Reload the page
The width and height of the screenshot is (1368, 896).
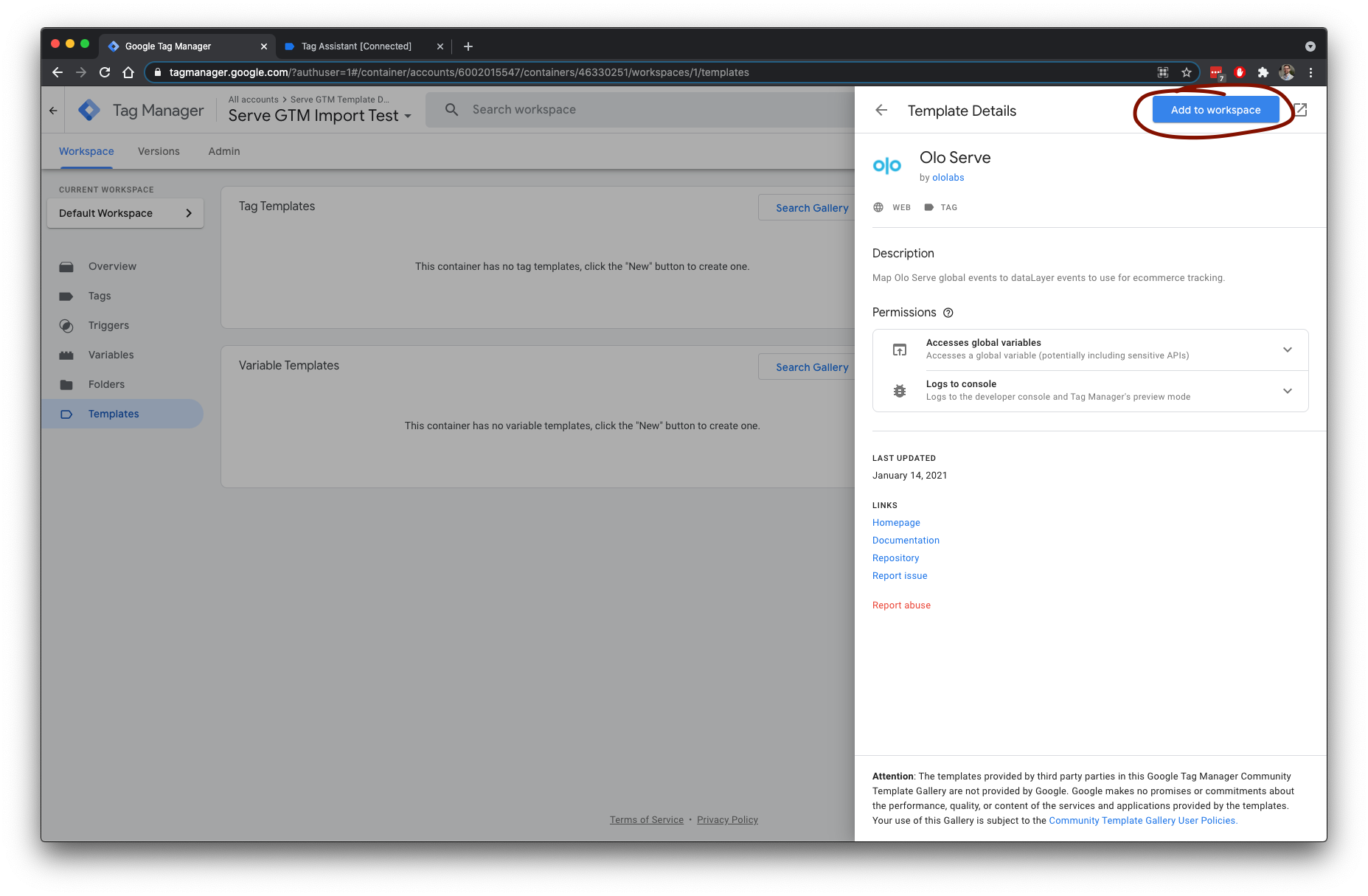pos(105,72)
